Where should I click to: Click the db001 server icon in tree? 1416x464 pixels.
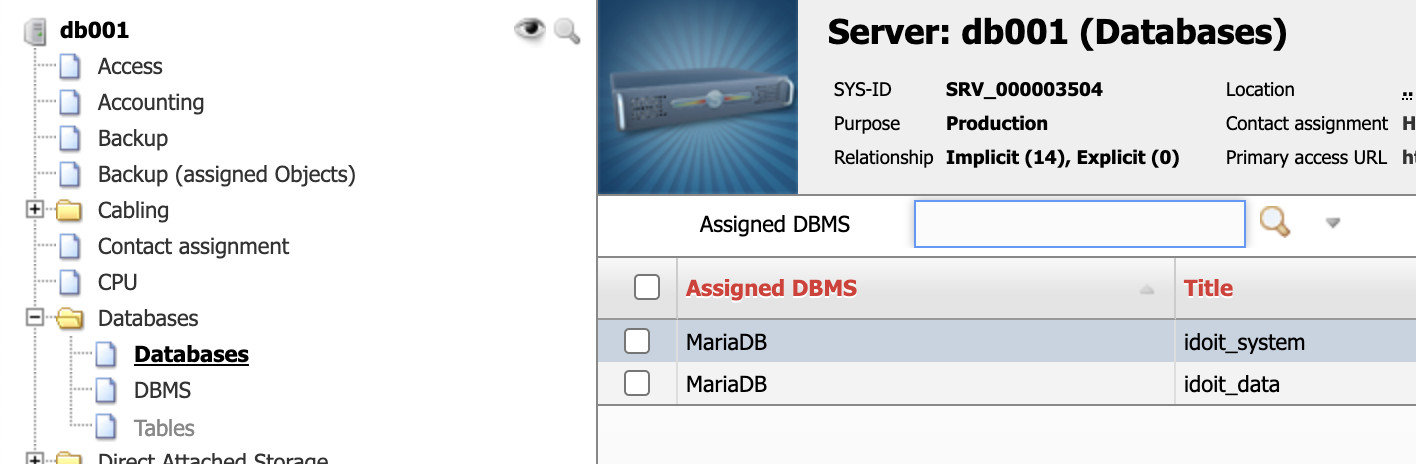(x=36, y=31)
